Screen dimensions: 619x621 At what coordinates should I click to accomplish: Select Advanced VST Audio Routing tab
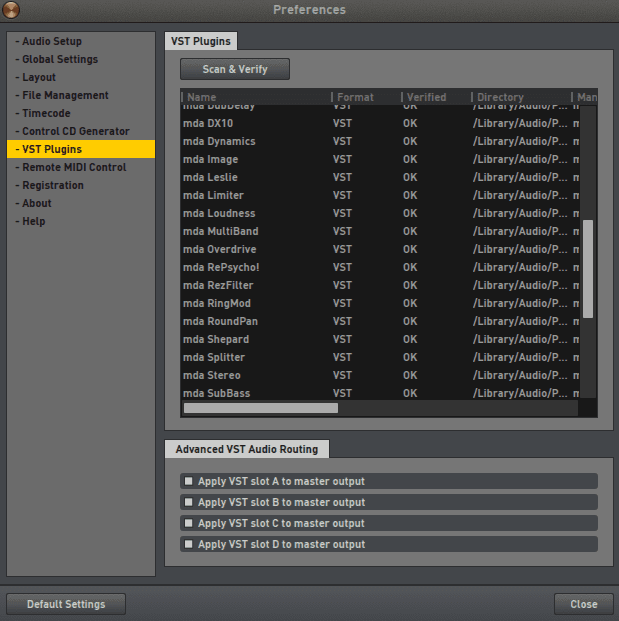coord(247,449)
